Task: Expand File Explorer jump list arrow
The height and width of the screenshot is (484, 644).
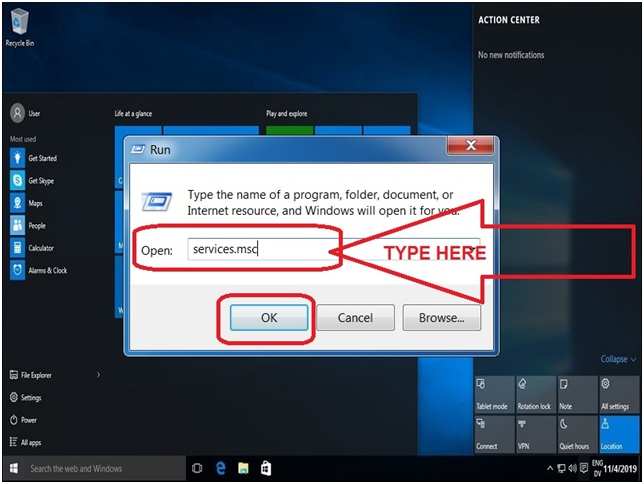Action: coord(98,374)
